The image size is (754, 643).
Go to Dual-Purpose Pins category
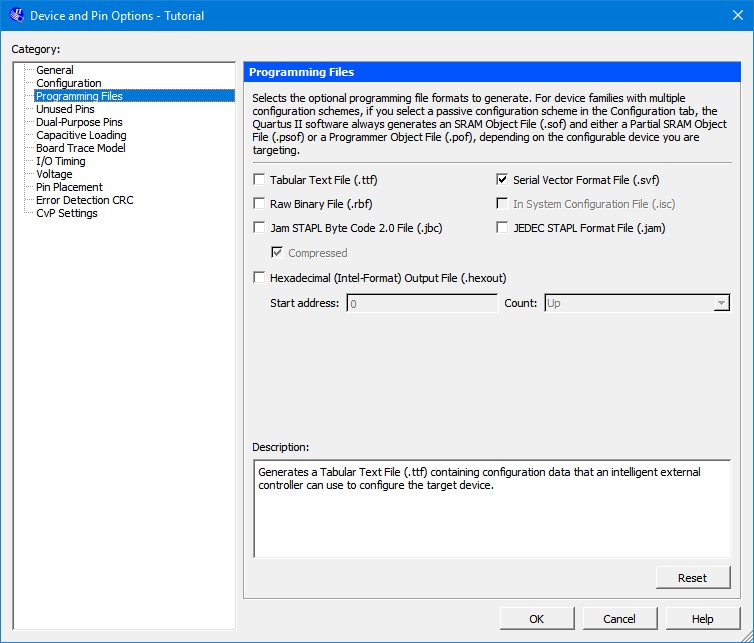point(79,122)
